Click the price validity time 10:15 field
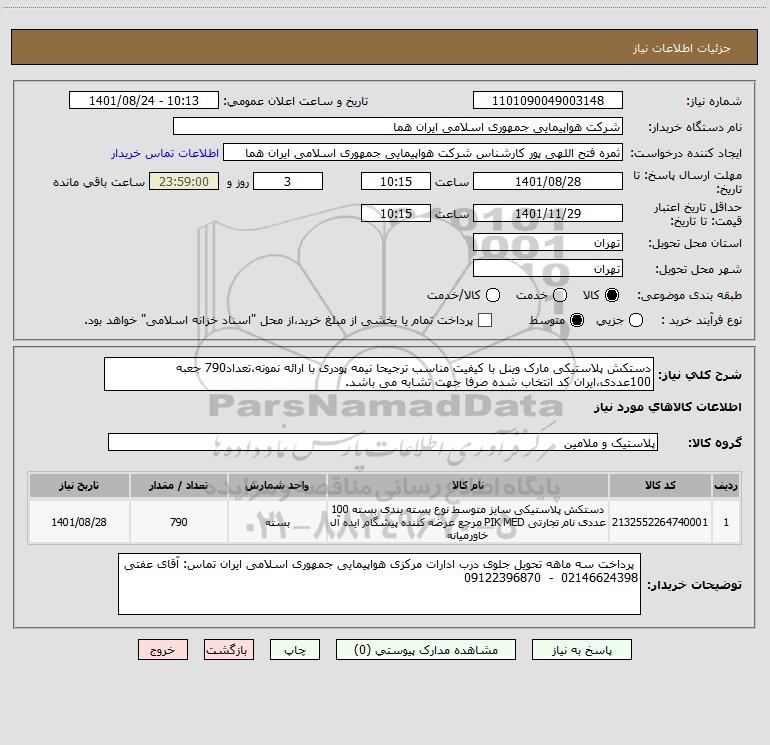Screen dimensions: 770x745 [396, 213]
